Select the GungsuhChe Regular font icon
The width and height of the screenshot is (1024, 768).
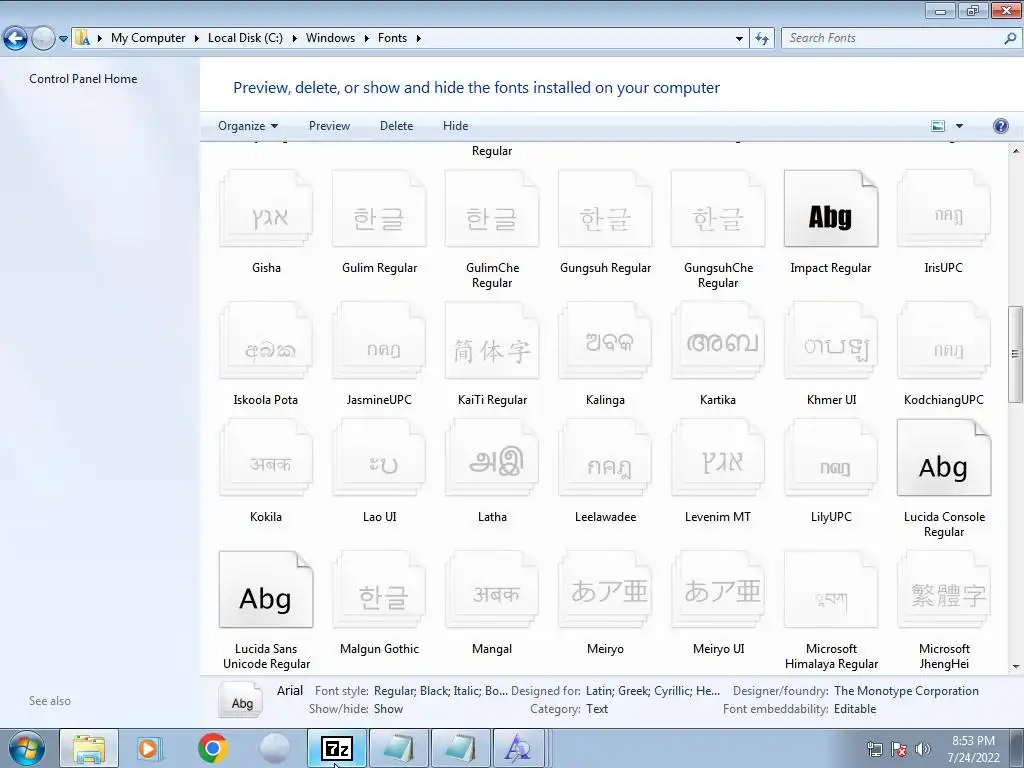pyautogui.click(x=718, y=208)
